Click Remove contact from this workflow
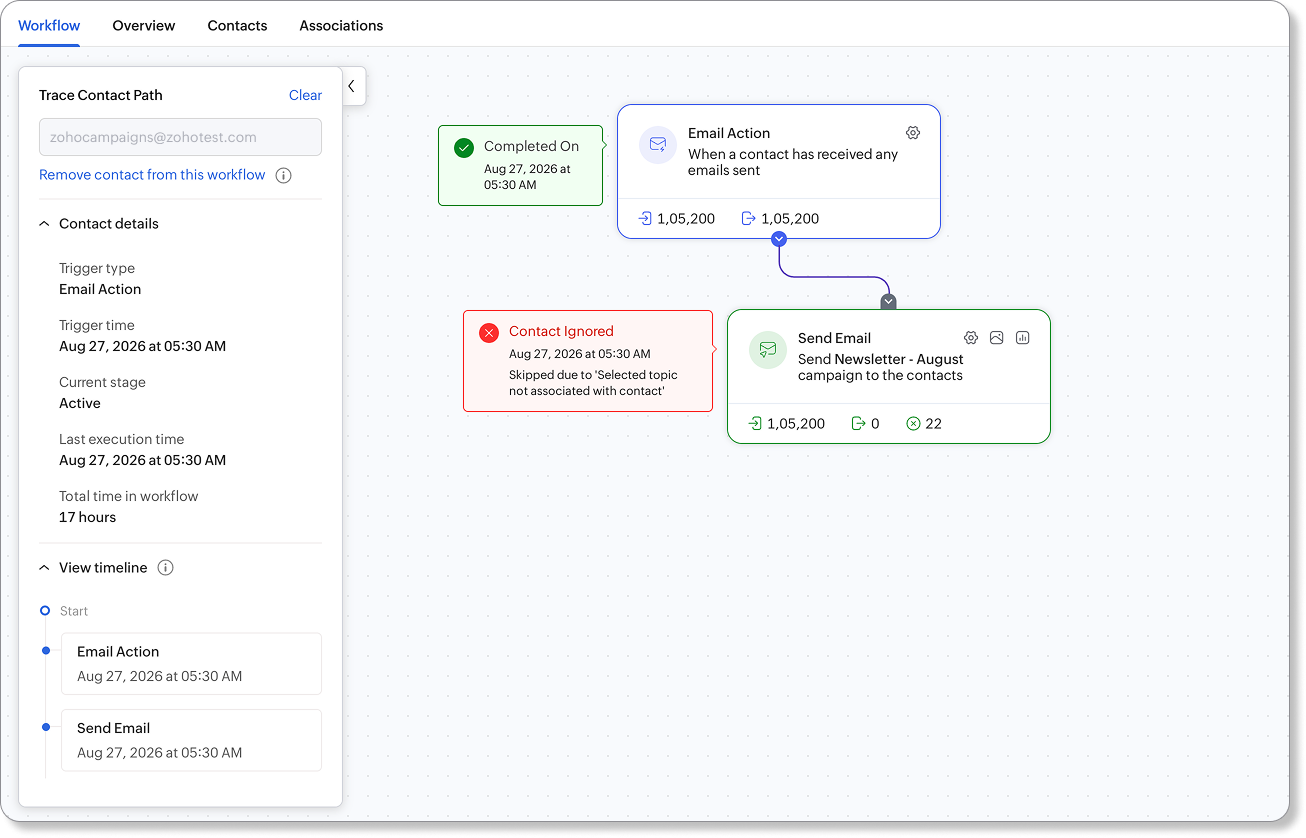This screenshot has height=838, width=1306. 152,175
